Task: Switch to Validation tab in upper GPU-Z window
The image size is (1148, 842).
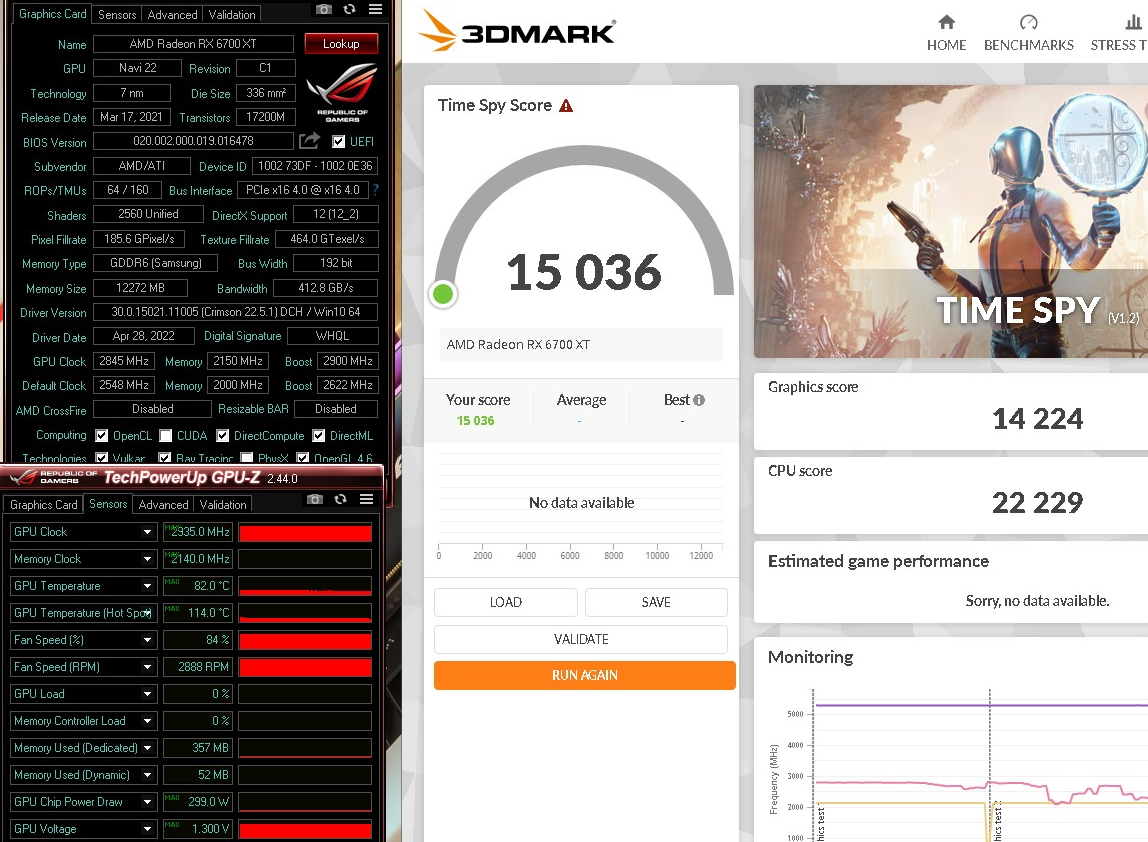Action: click(x=232, y=15)
